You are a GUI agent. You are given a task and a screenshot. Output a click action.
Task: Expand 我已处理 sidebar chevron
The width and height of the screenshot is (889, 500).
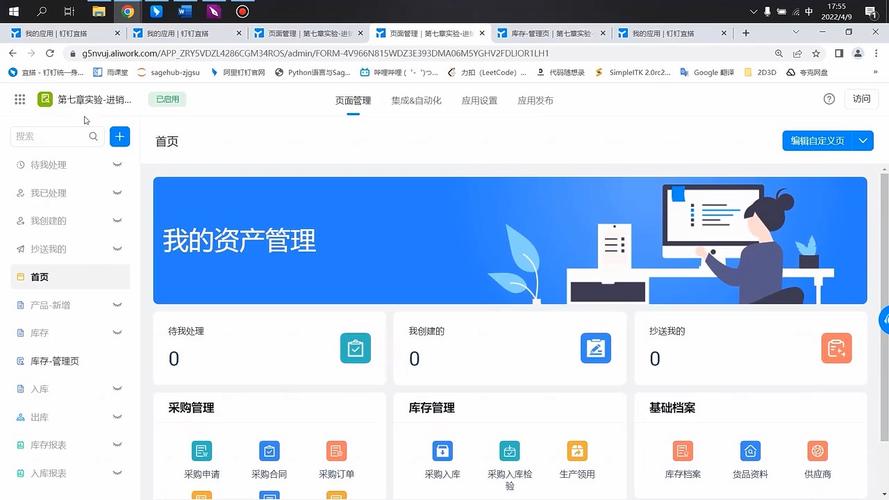tap(117, 193)
